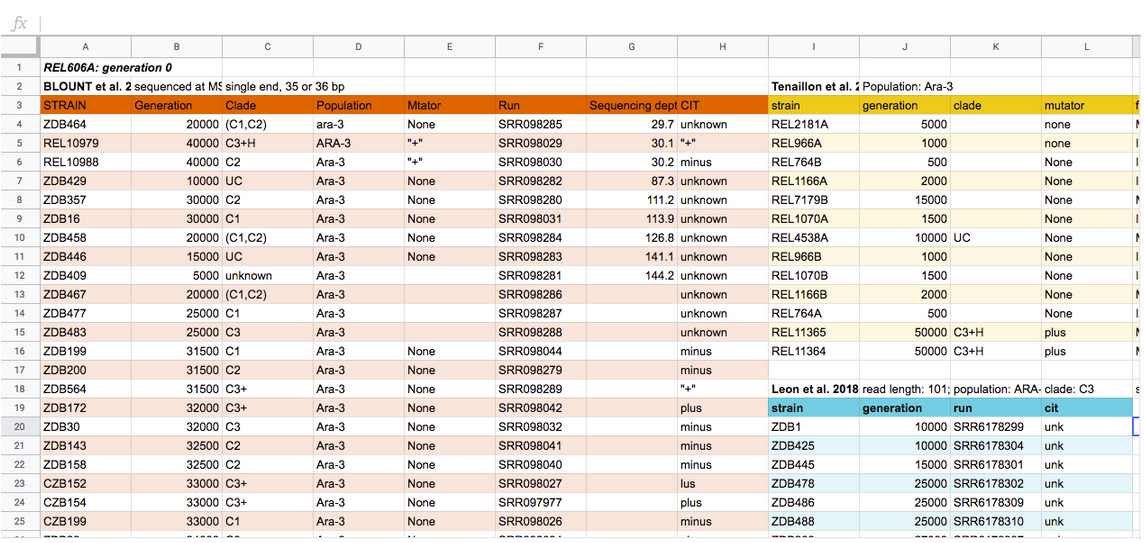The width and height of the screenshot is (1144, 543).
Task: Click the column L header
Action: click(x=1086, y=47)
